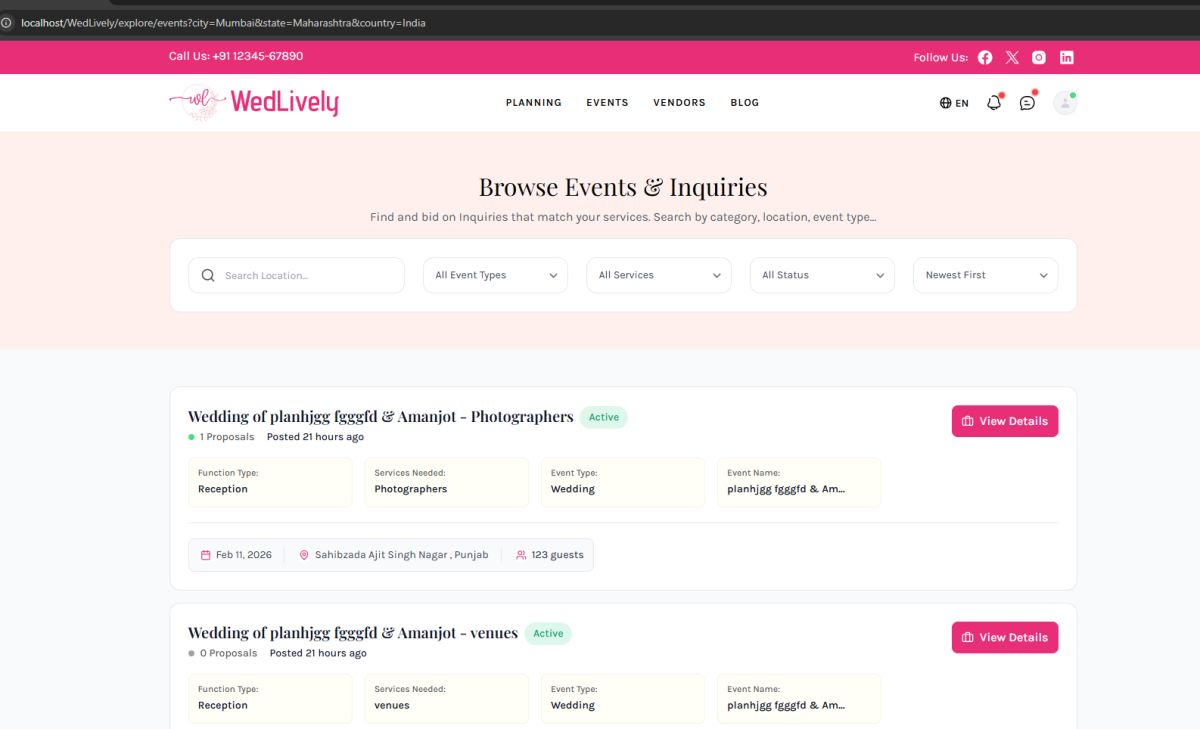The image size is (1200, 729).
Task: Expand the All Event Types dropdown
Action: click(495, 275)
